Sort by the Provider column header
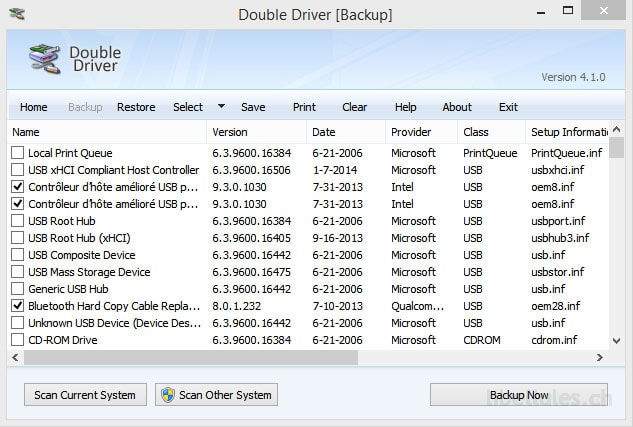Screen dimensions: 633x427 tap(421, 132)
